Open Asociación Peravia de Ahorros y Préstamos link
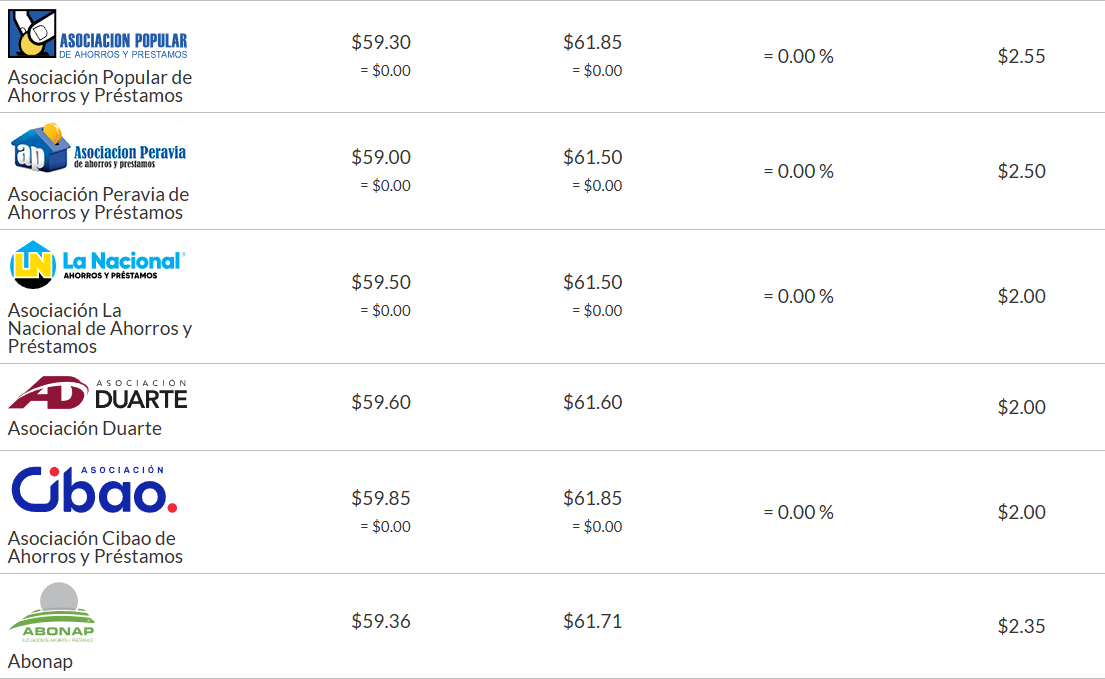The height and width of the screenshot is (679, 1105). point(98,203)
